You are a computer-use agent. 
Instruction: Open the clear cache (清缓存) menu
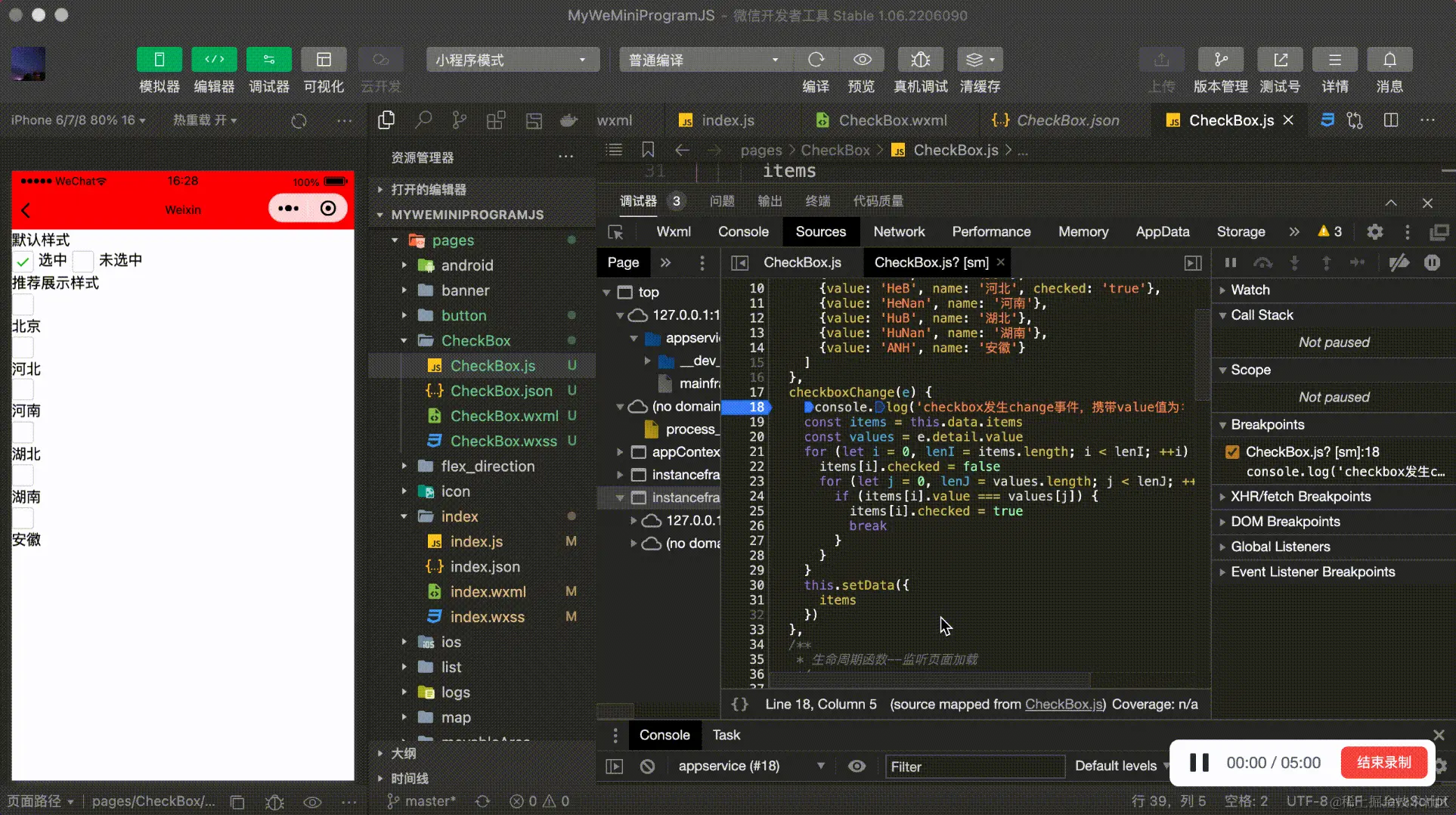(980, 60)
